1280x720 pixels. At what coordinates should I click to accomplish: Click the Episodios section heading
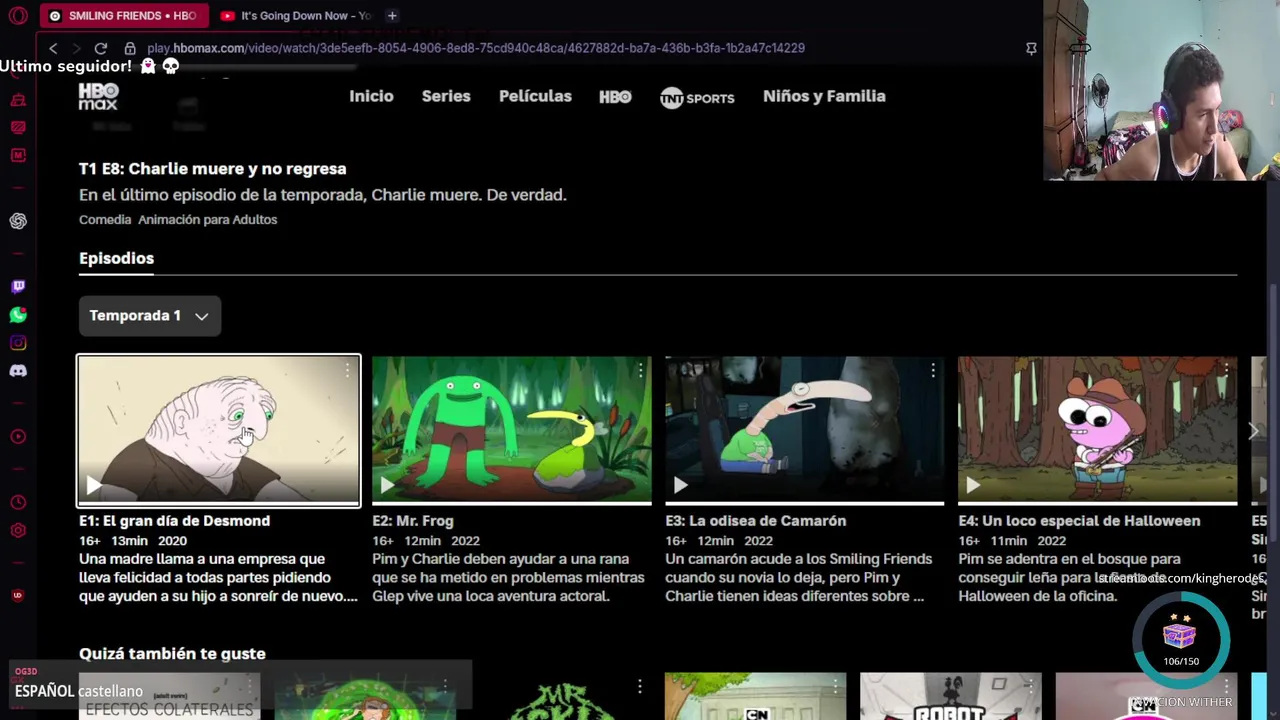click(116, 258)
